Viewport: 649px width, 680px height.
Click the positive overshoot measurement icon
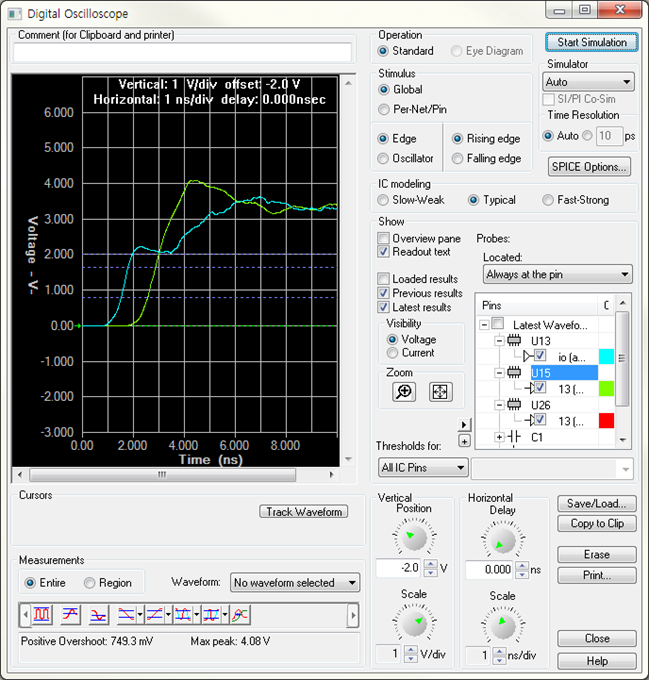[x=70, y=615]
